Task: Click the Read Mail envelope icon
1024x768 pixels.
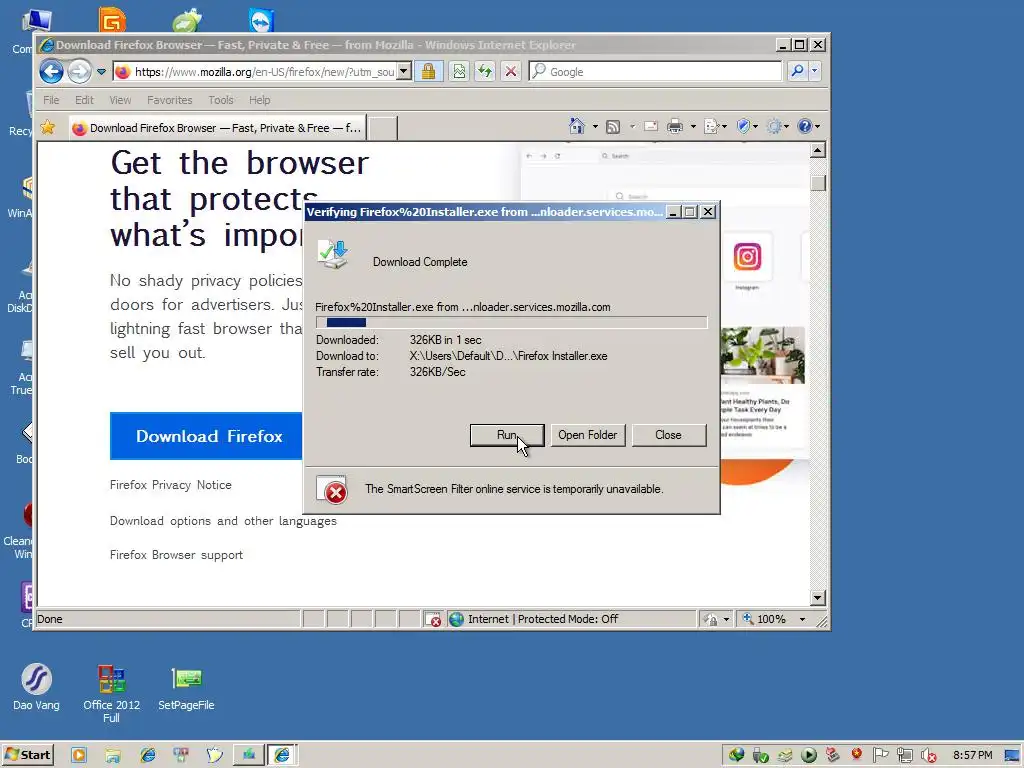Action: tap(650, 127)
